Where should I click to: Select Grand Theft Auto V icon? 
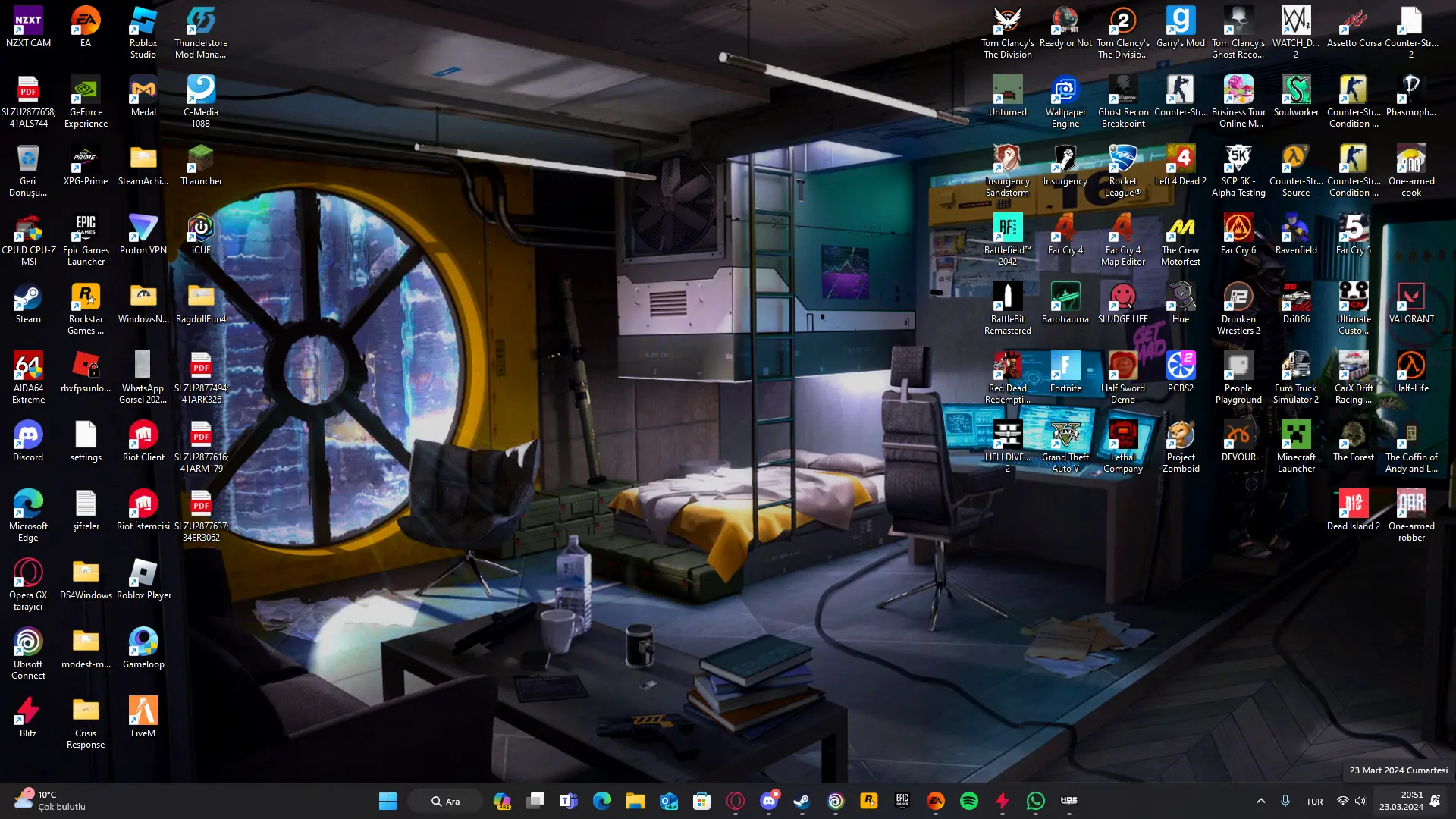pyautogui.click(x=1065, y=447)
